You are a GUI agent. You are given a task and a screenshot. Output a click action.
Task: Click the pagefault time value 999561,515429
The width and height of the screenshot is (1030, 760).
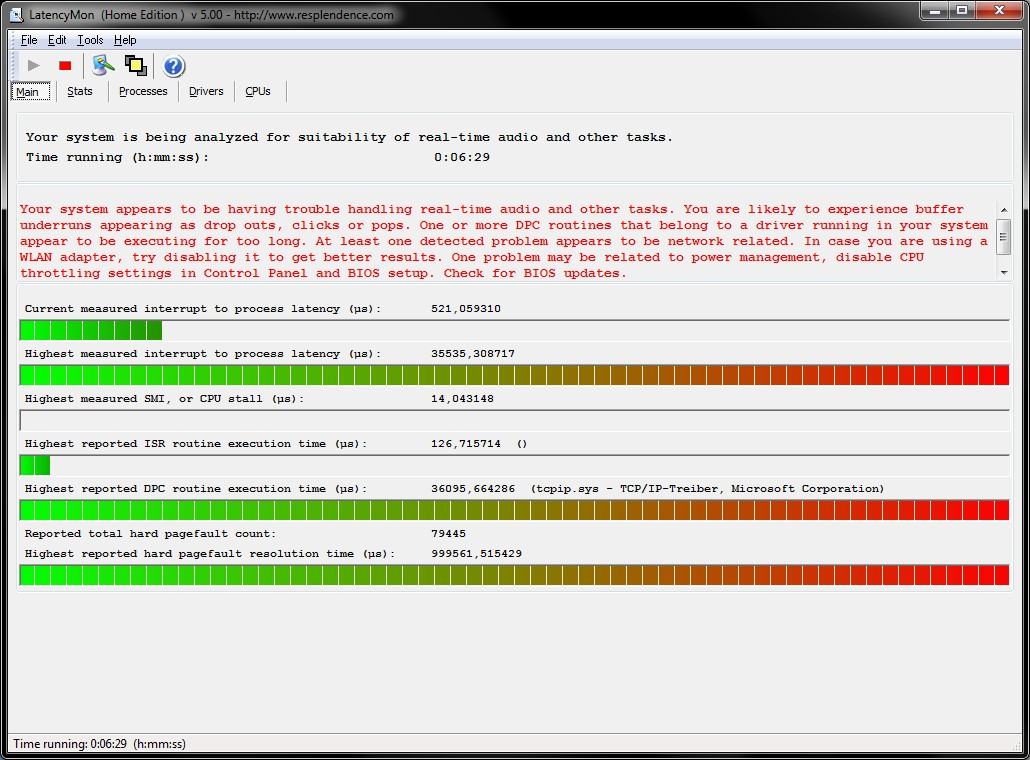(x=476, y=554)
